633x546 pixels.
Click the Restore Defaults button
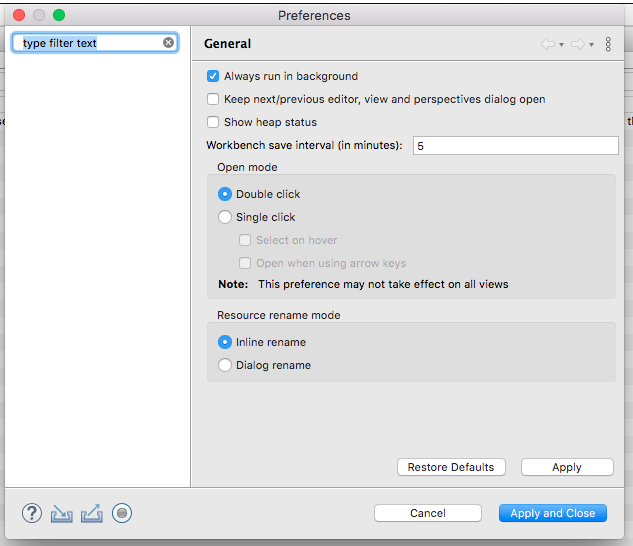tap(451, 467)
